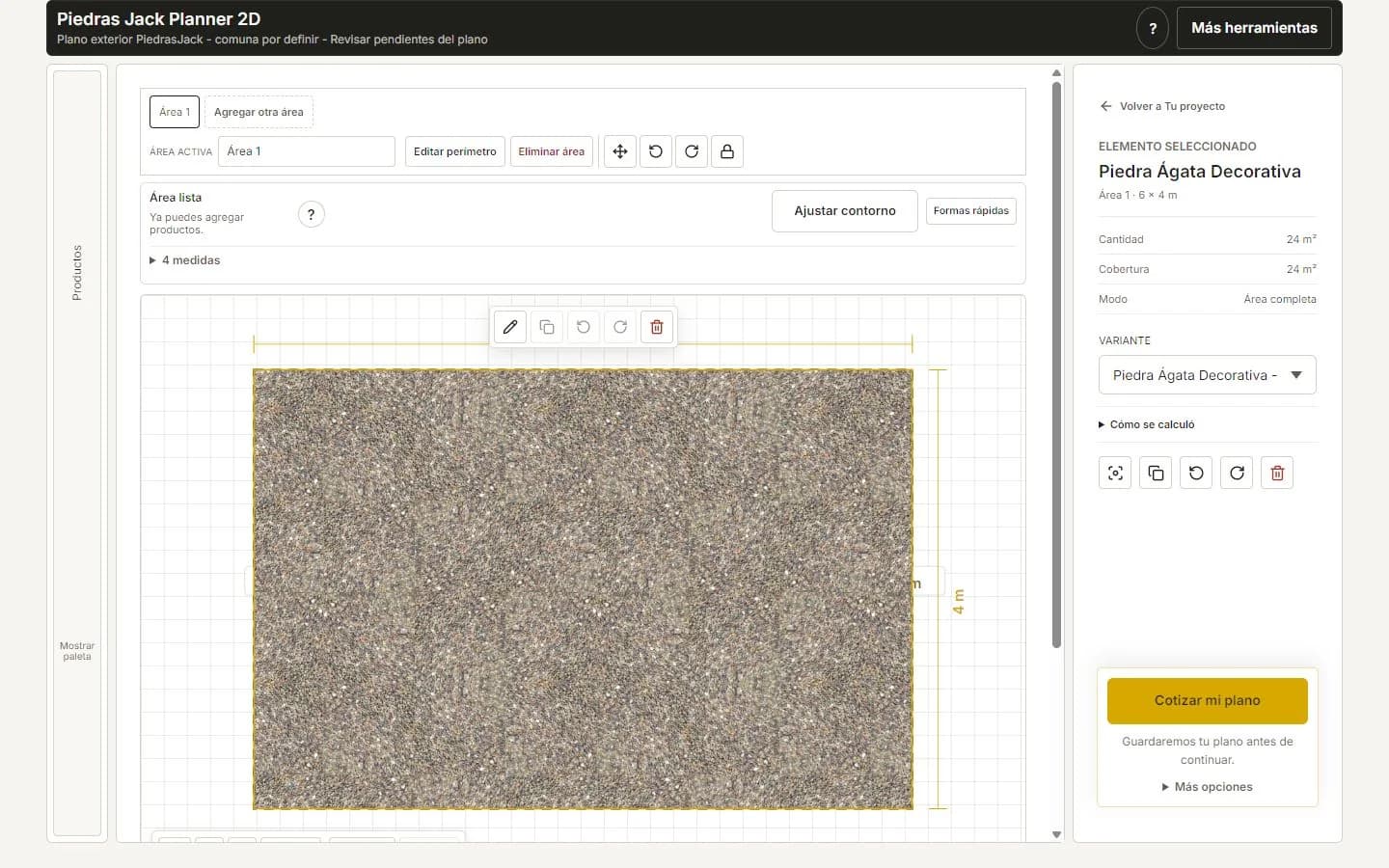Expand Cómo se calculó details

coord(1147,424)
